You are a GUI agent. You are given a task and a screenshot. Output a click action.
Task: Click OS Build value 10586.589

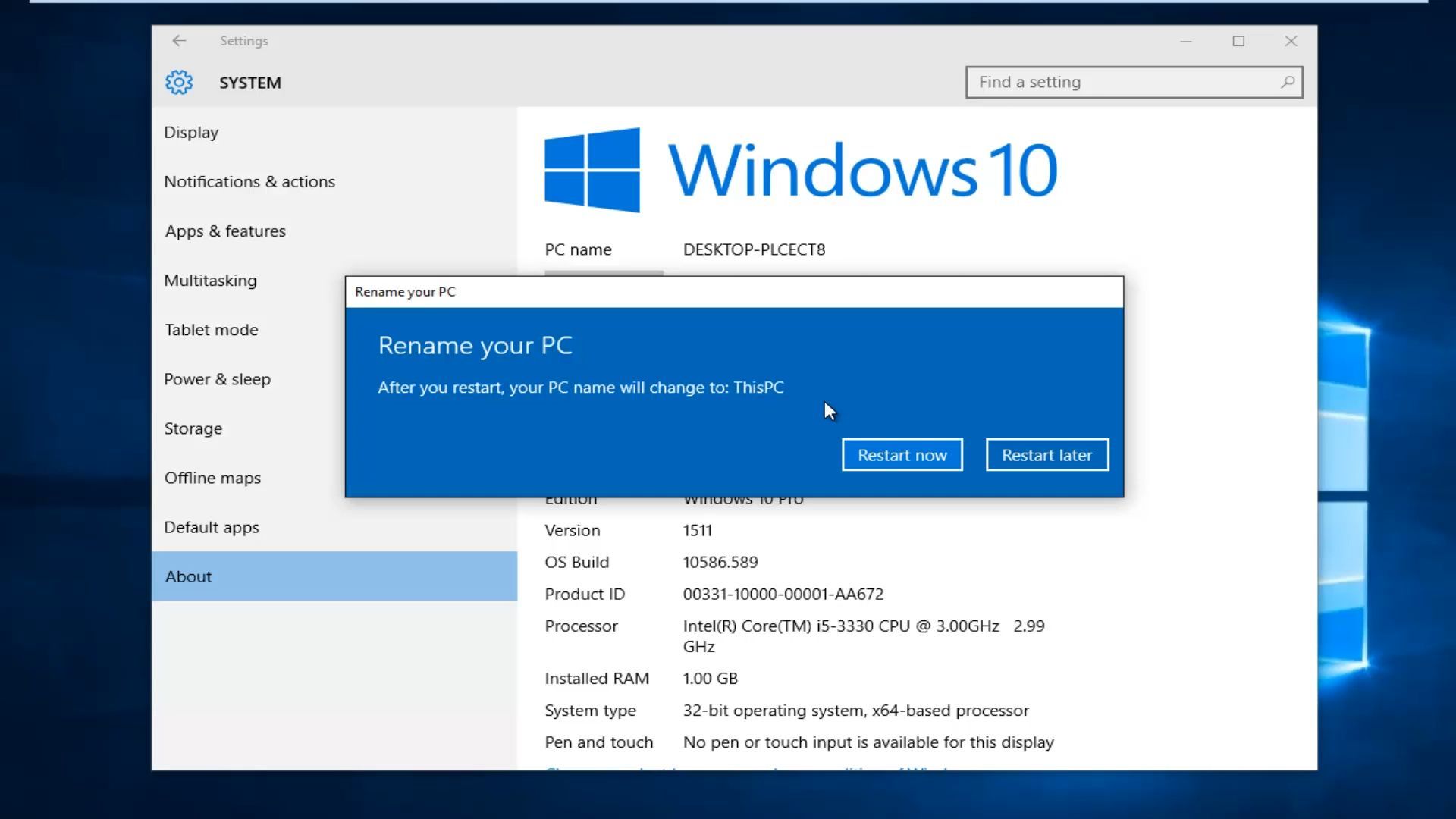(720, 562)
